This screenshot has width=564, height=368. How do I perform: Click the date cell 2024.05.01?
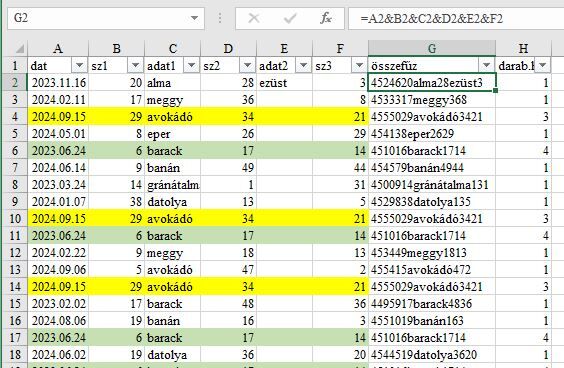58,134
